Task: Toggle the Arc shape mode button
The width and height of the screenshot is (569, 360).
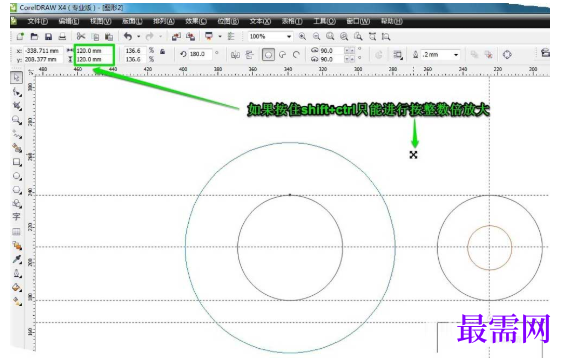Action: 296,55
